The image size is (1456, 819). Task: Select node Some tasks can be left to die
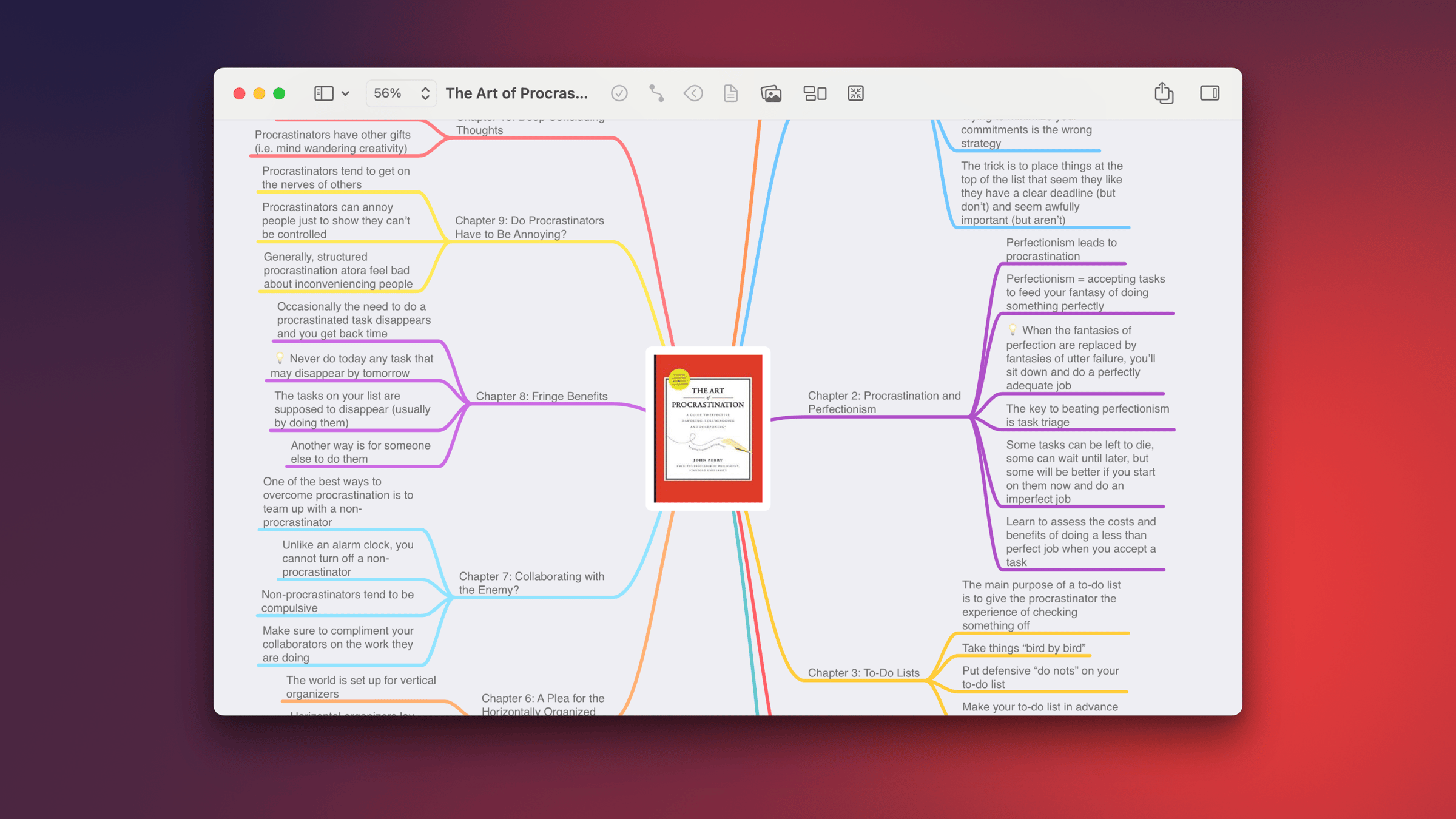[1080, 472]
